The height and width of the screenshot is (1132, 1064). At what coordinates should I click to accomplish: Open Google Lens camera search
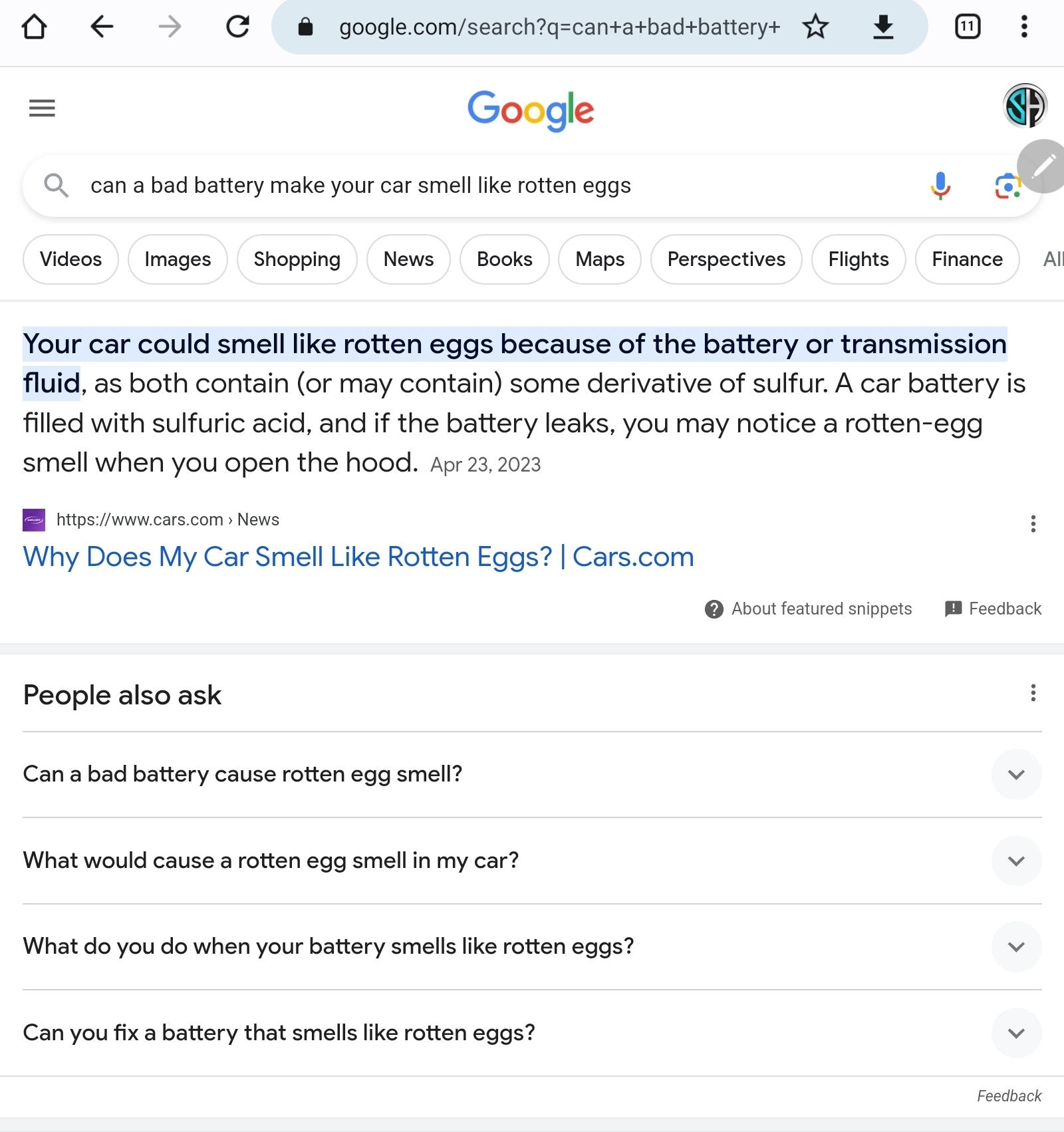click(x=1007, y=186)
